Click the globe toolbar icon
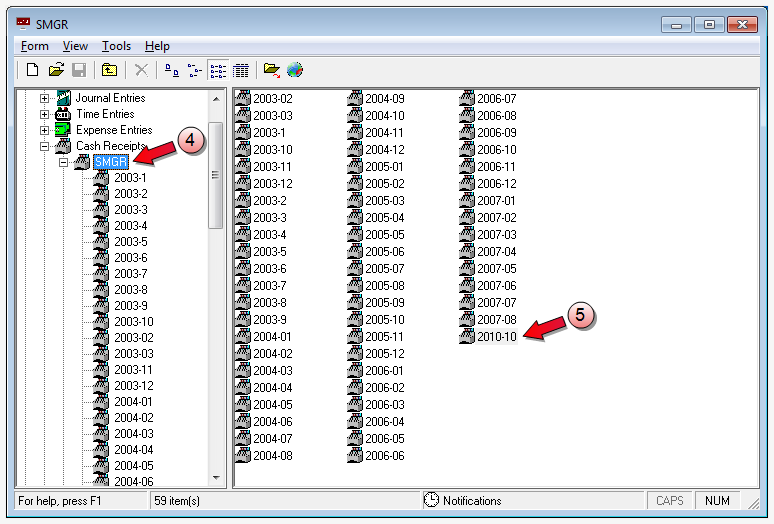Viewport: 774px width, 524px height. tap(295, 70)
